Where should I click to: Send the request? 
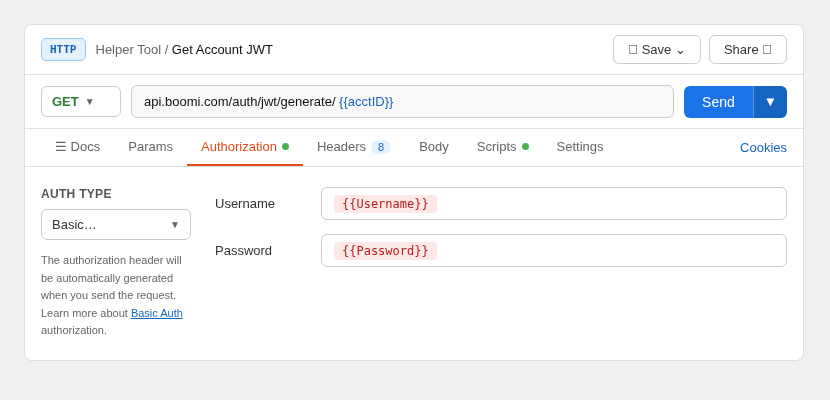(718, 102)
